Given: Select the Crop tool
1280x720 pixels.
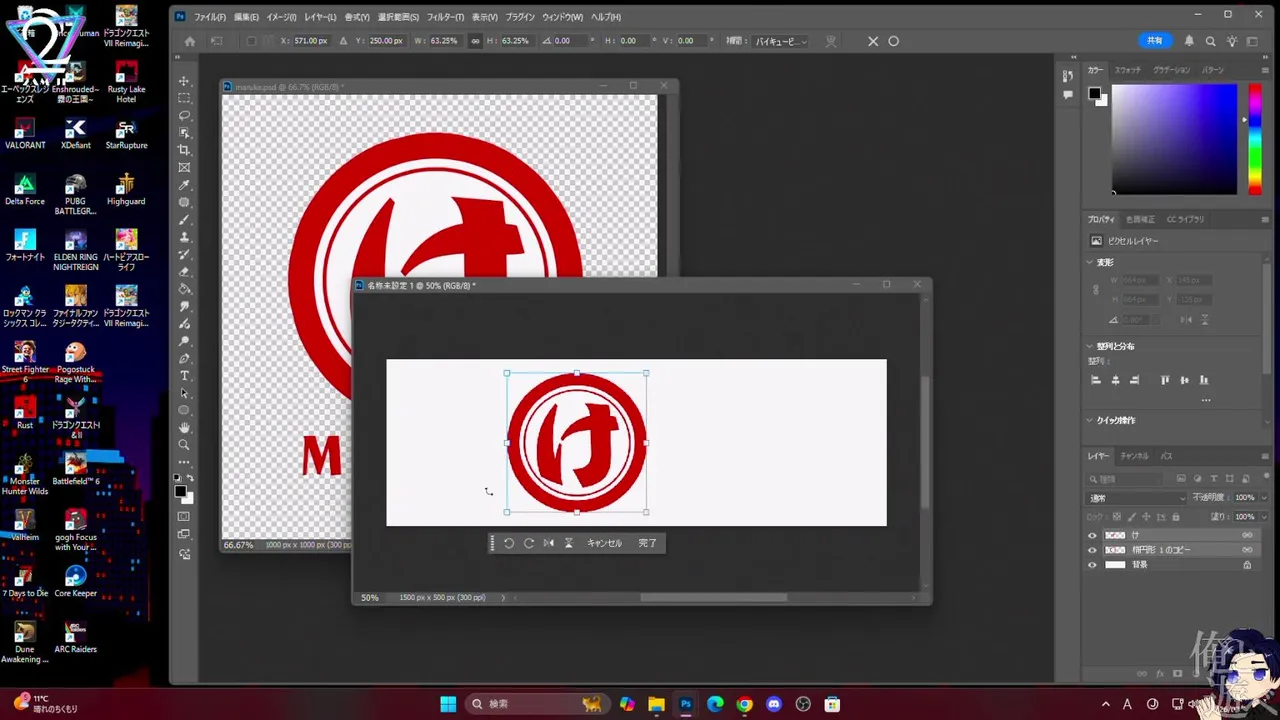Looking at the screenshot, I should pos(184,150).
